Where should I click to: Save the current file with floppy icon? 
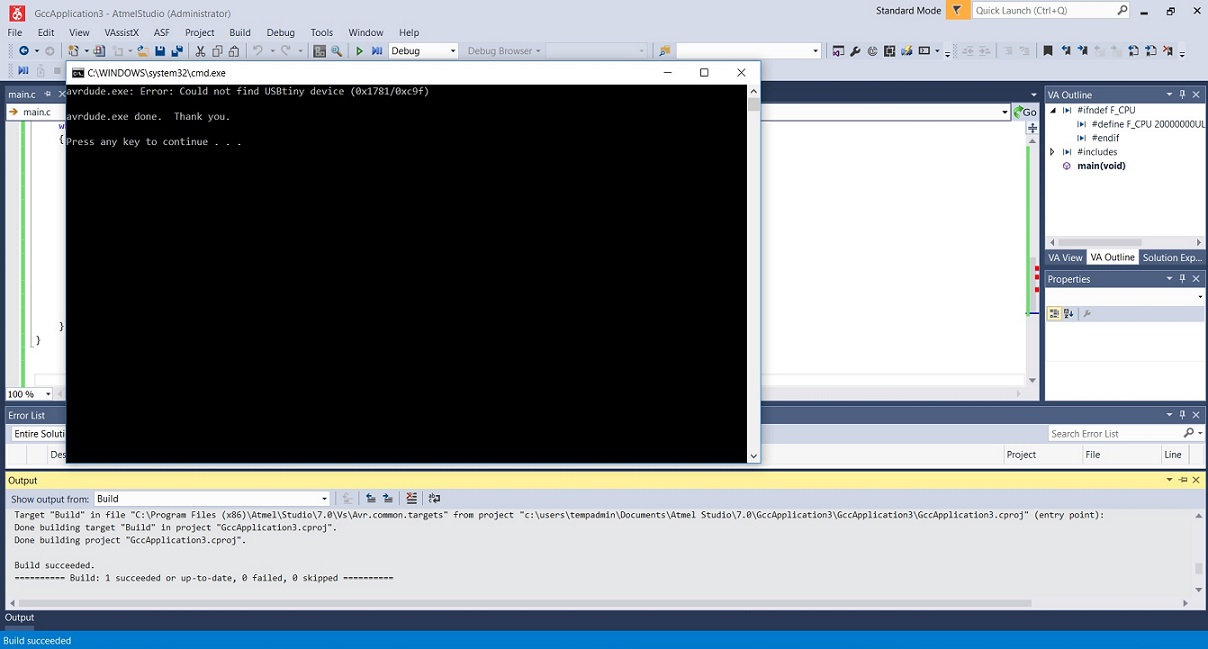point(160,51)
